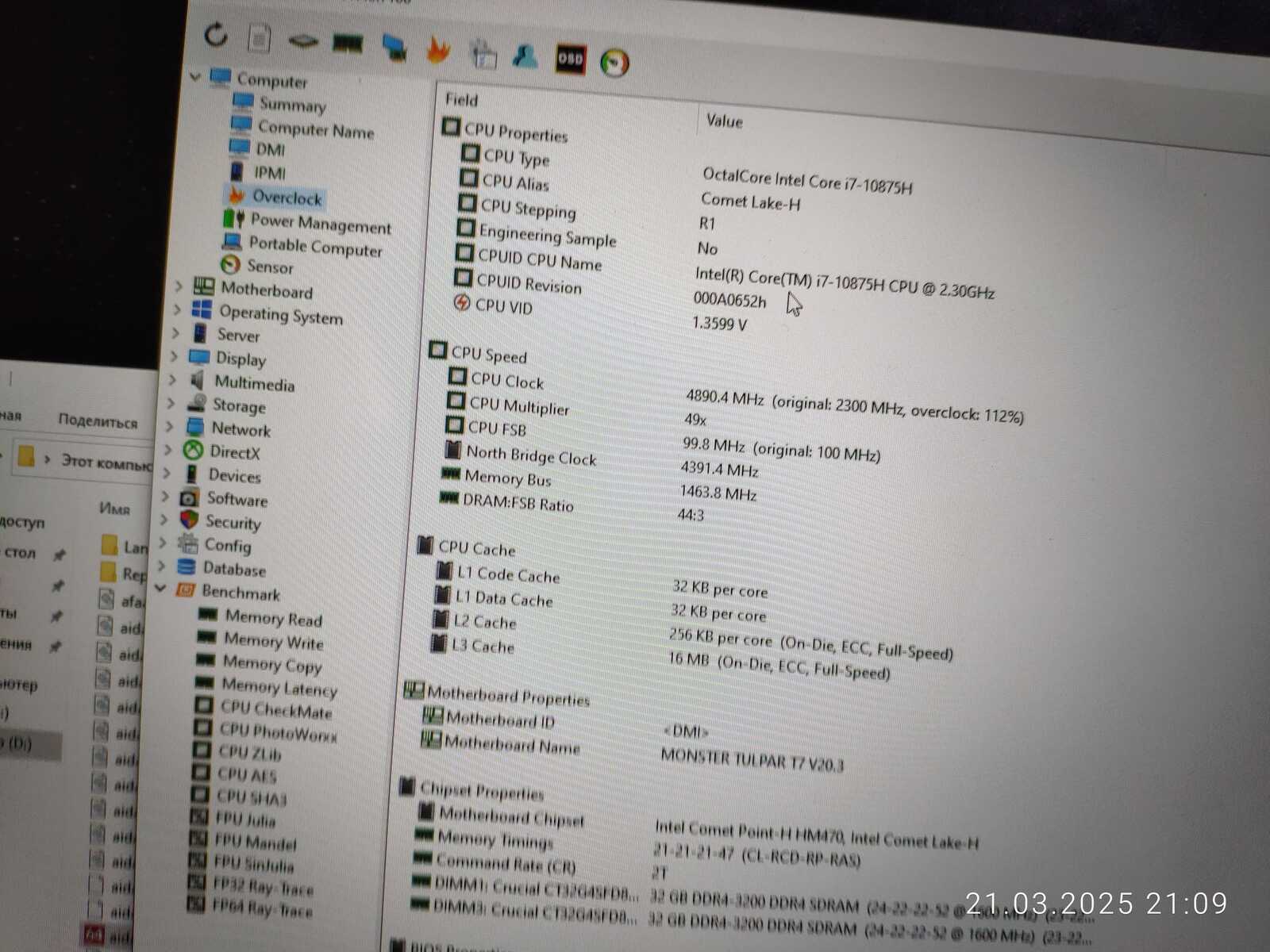Viewport: 1270px width, 952px height.
Task: Click the colorful gauge toolbar icon
Action: (615, 63)
